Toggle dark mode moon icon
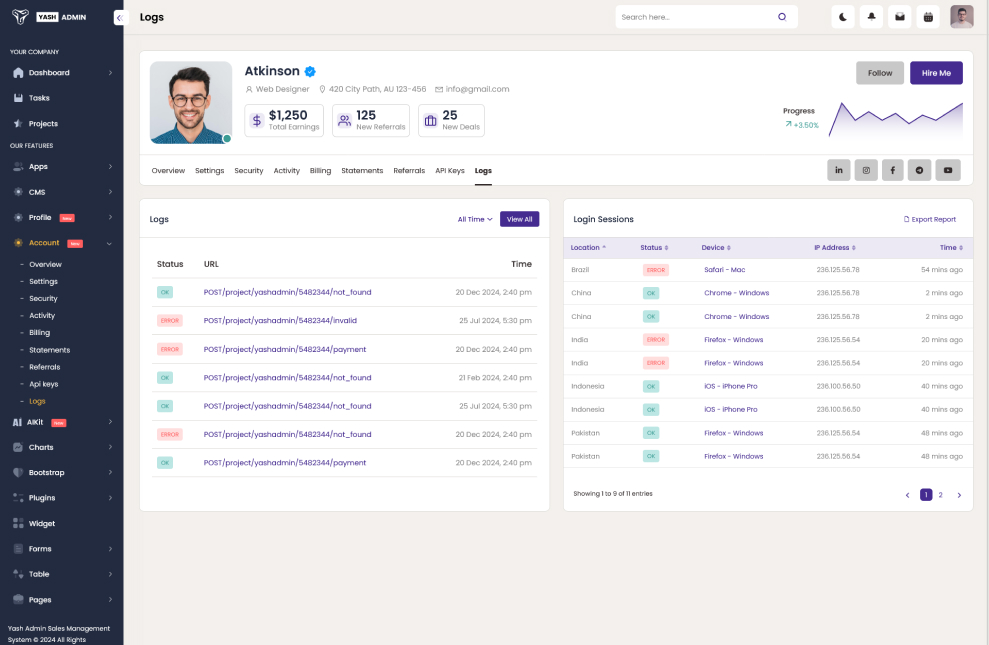 click(x=843, y=17)
